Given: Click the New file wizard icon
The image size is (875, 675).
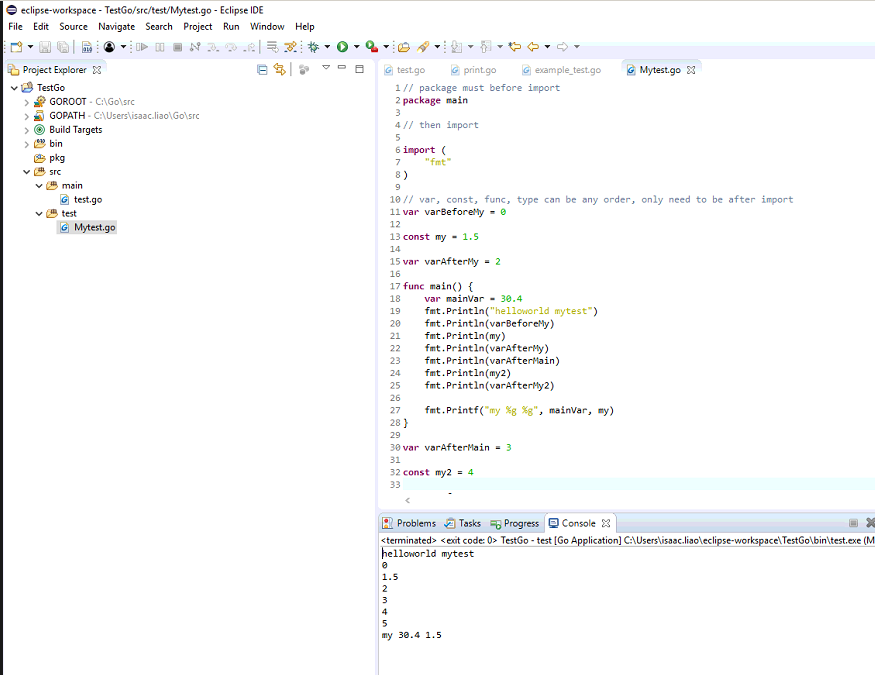Looking at the screenshot, I should click(x=17, y=47).
